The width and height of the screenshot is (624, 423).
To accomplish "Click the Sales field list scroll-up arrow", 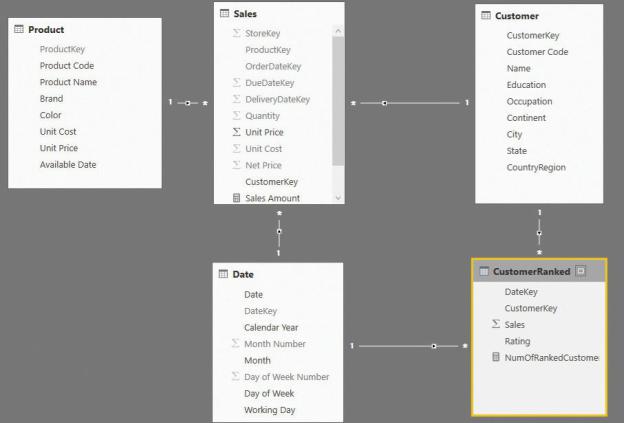I will [x=338, y=31].
